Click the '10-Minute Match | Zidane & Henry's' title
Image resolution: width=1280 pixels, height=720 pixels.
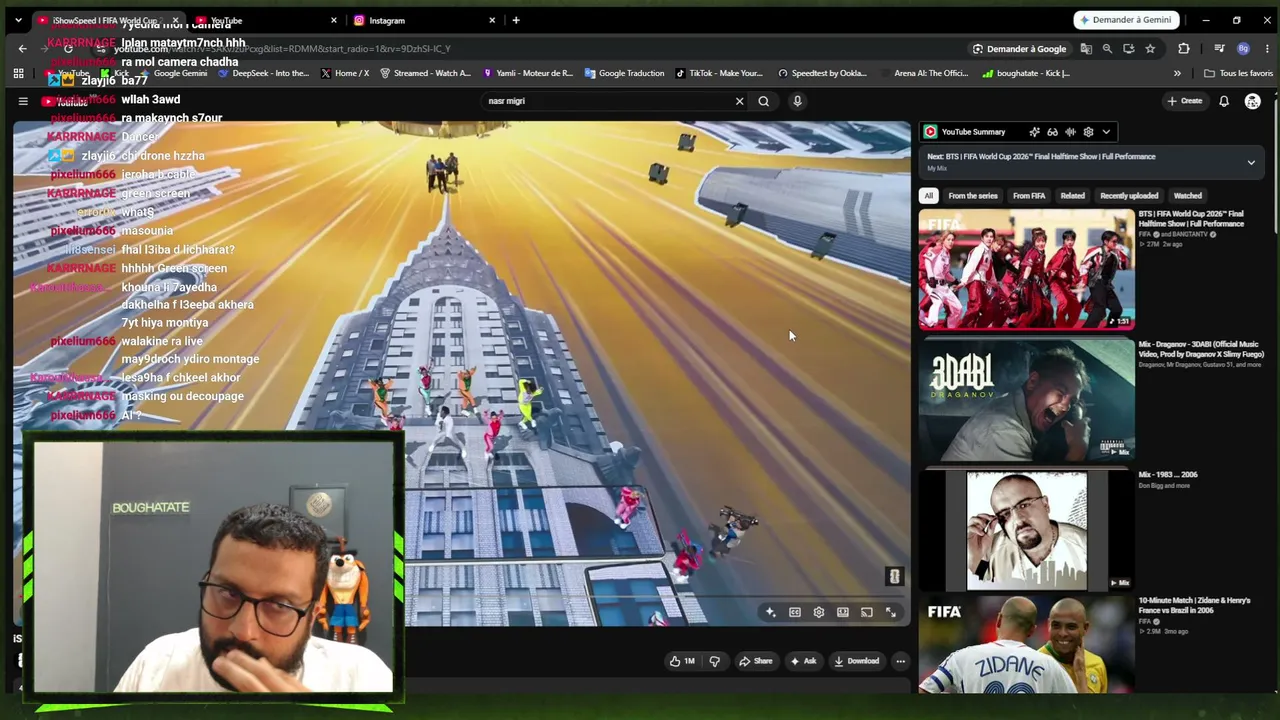coord(1194,605)
